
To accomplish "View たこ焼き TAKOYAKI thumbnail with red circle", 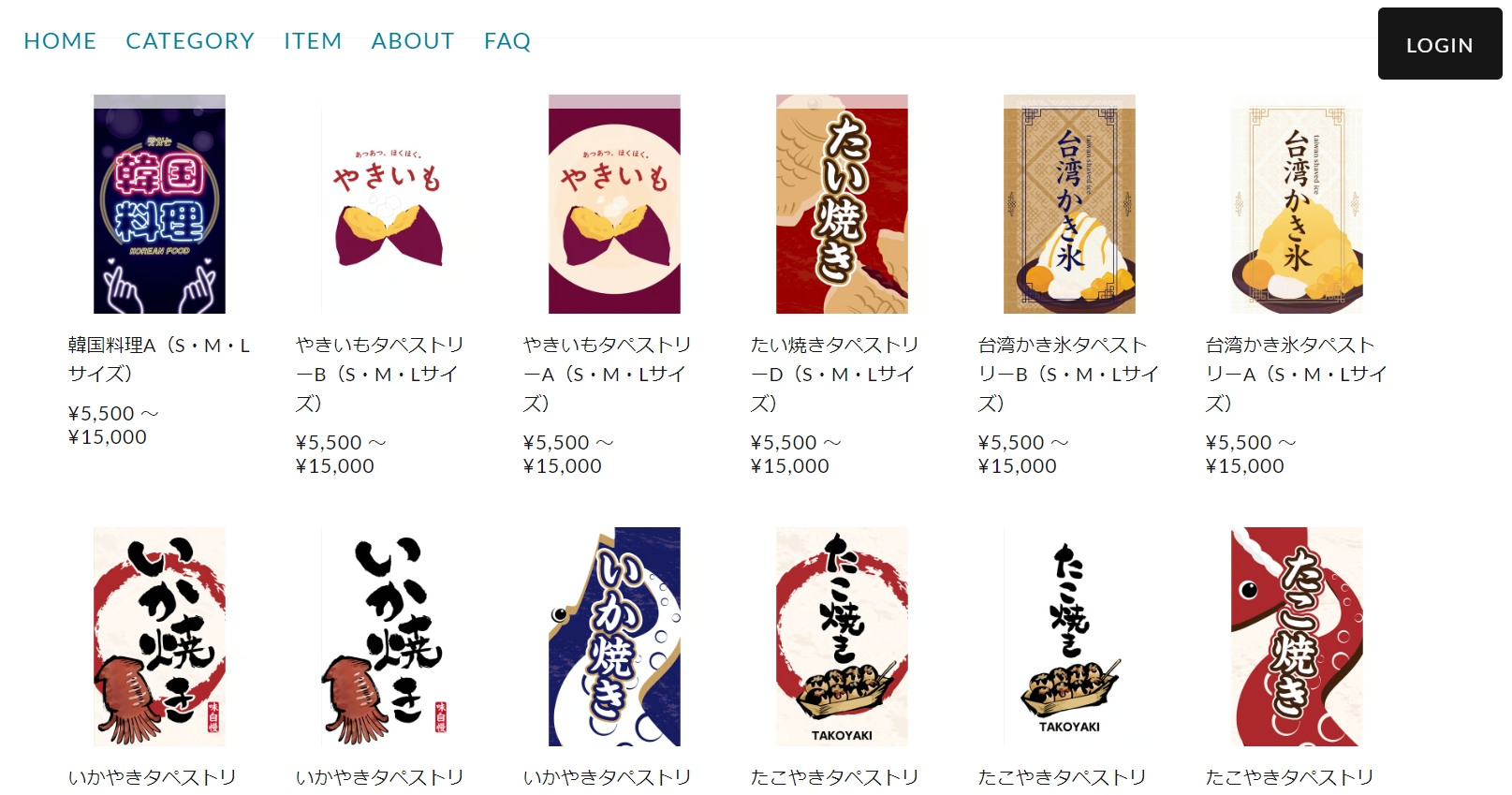I will (842, 637).
